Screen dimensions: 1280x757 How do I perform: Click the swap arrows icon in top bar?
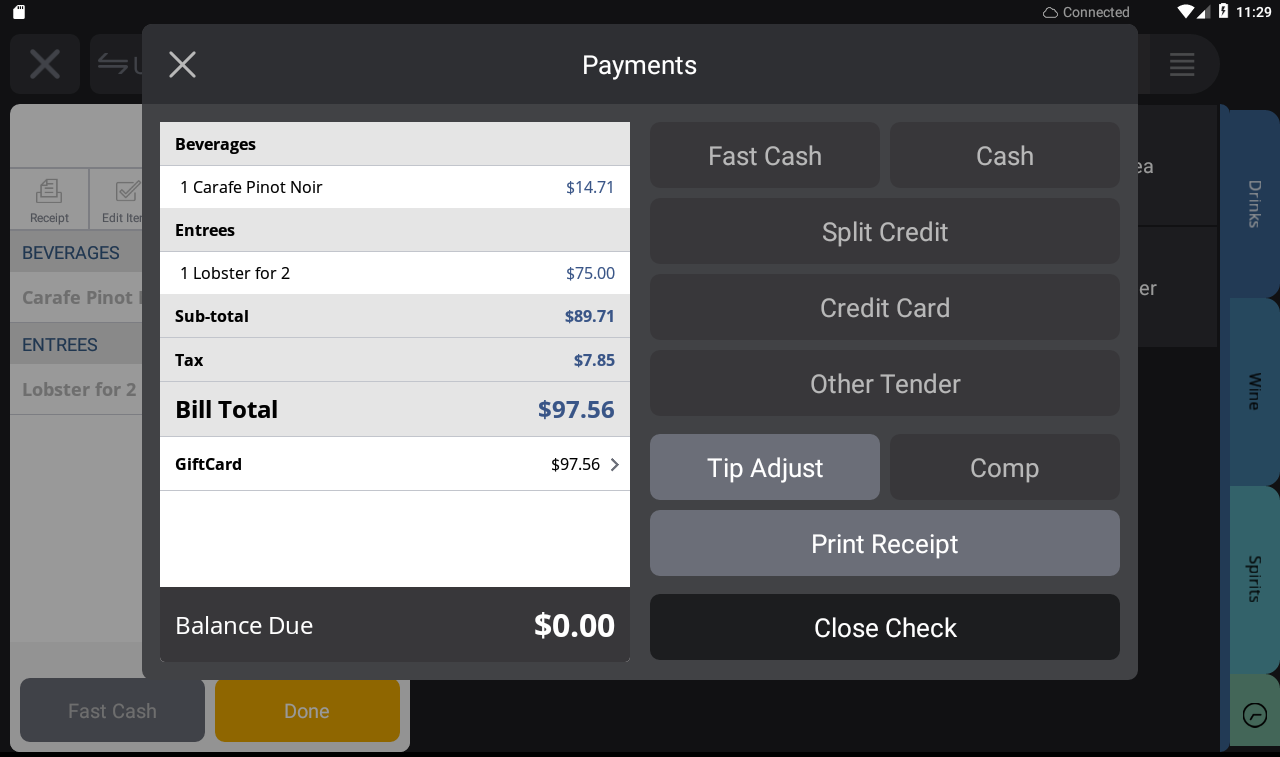tap(113, 65)
